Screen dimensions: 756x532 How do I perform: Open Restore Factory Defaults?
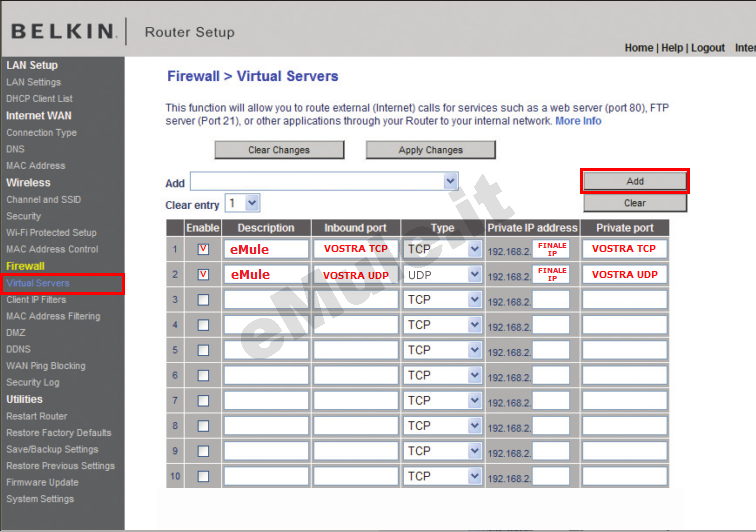59,433
